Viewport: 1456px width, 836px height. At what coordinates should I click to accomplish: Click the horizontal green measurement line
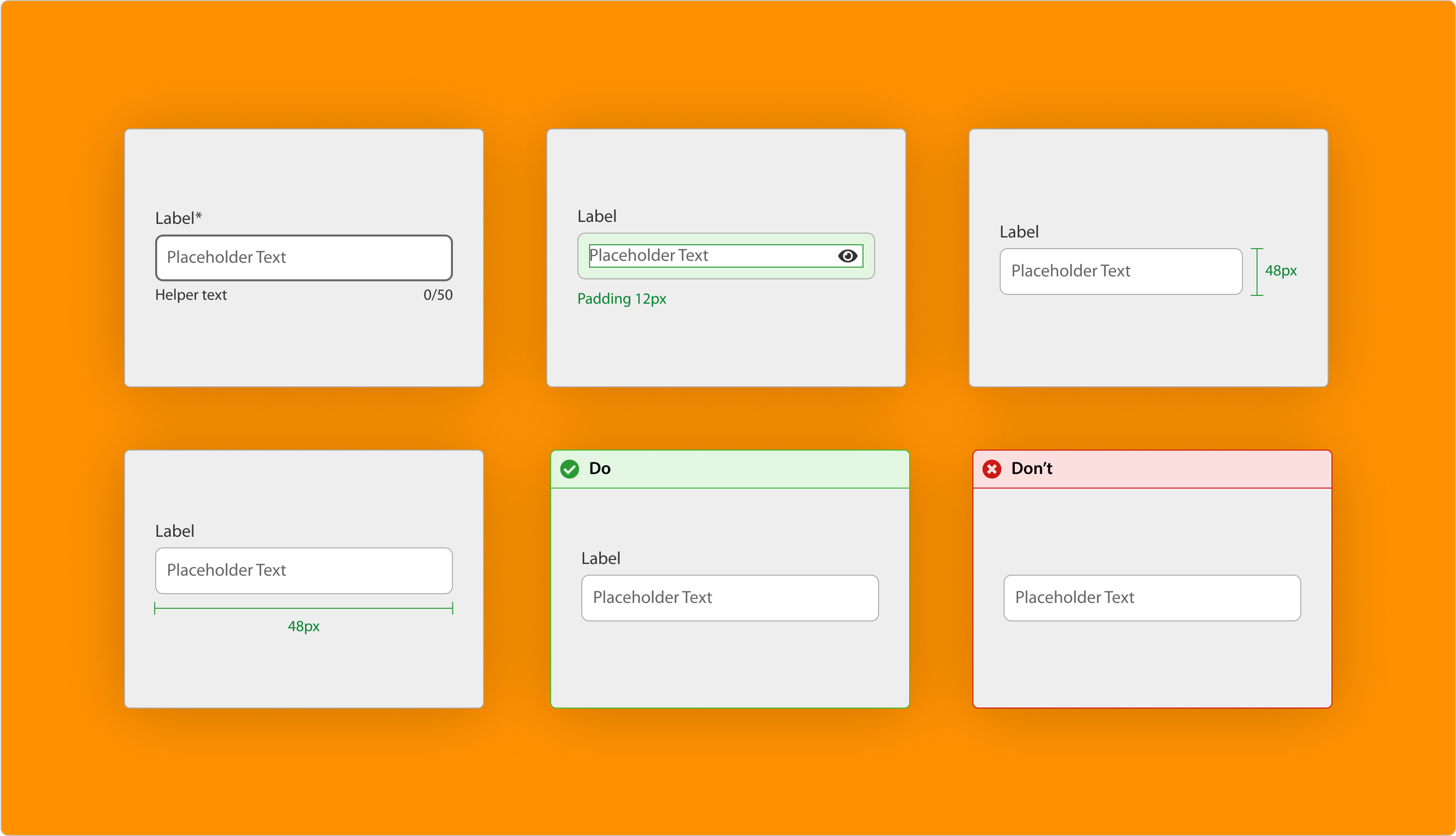click(x=304, y=608)
